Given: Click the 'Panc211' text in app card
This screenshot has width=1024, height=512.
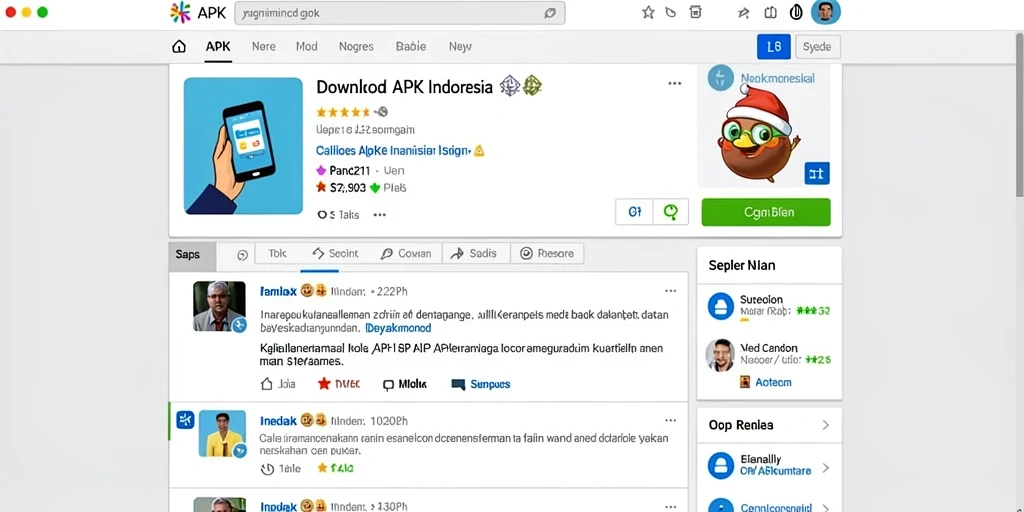Looking at the screenshot, I should click(x=349, y=171).
